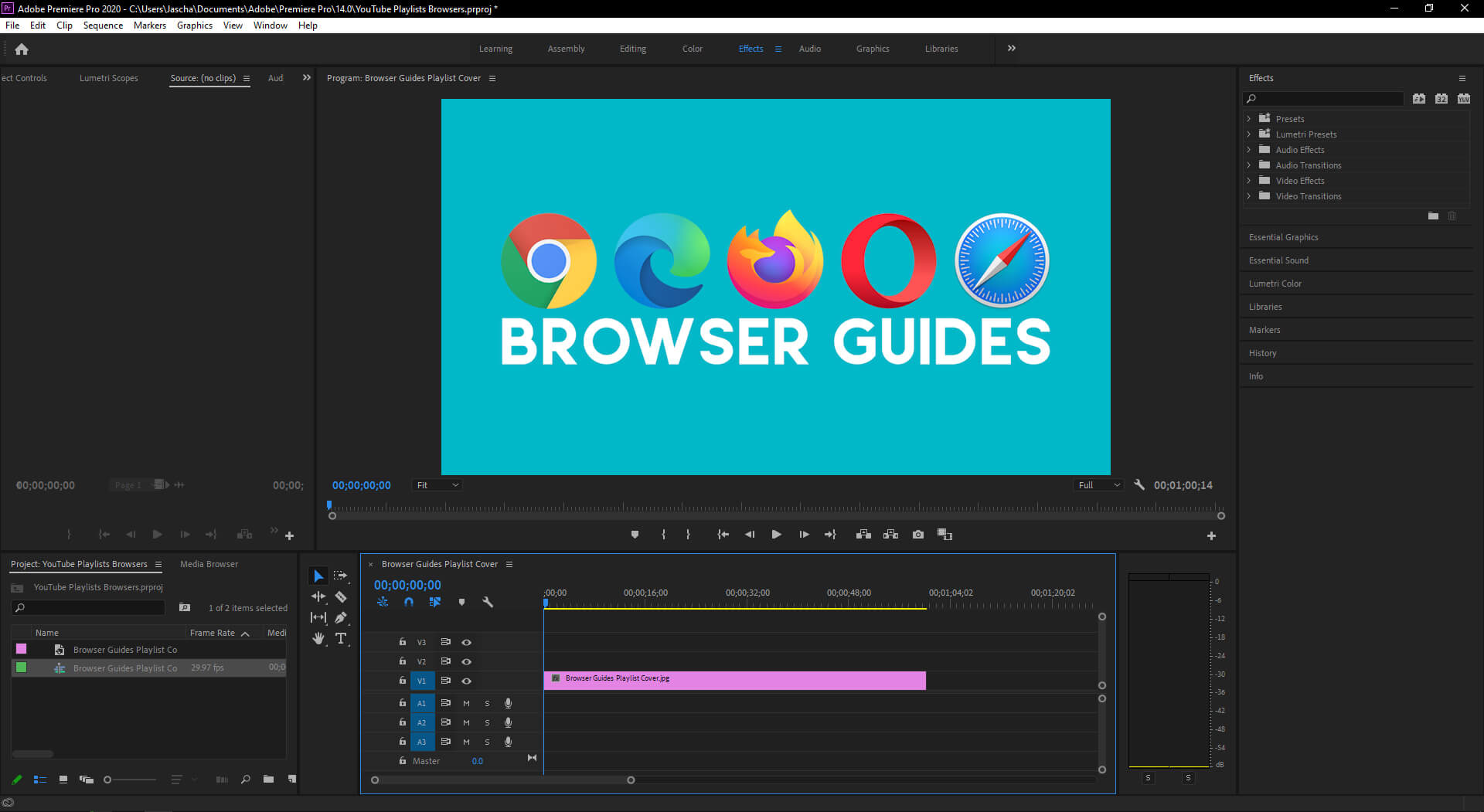Expand the Presets folder
1484x812 pixels.
click(1249, 118)
